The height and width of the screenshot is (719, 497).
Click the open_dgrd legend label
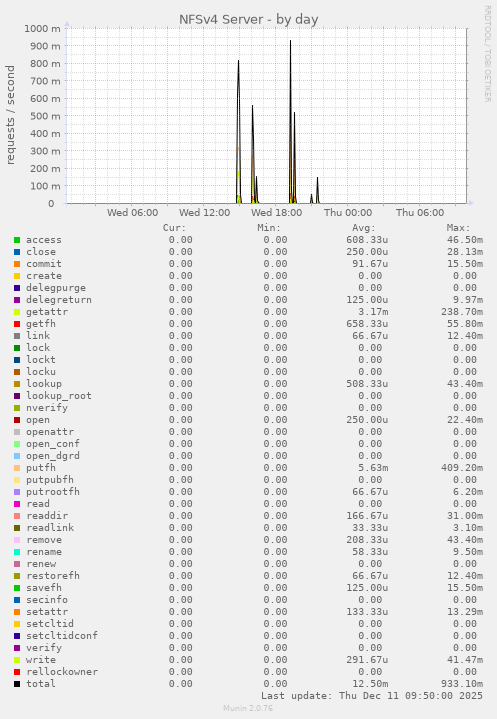coord(53,456)
